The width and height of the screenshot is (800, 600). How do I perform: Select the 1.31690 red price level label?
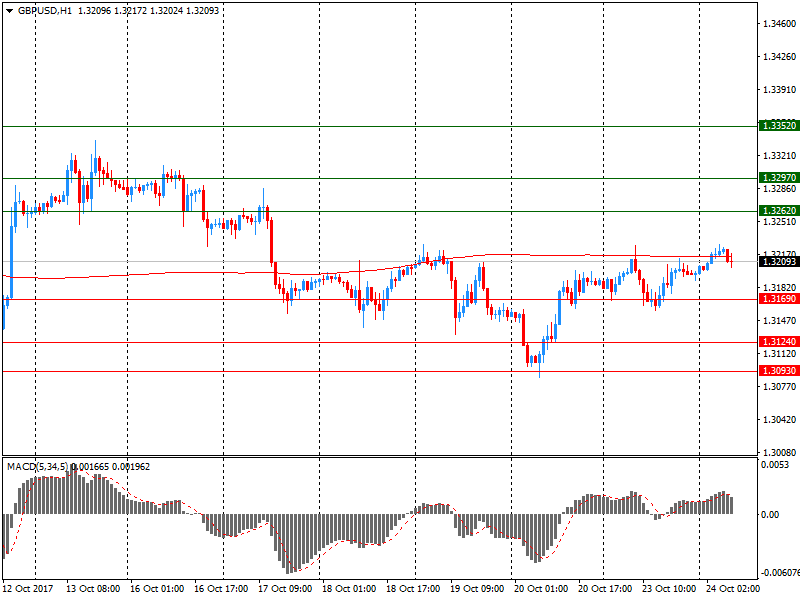pyautogui.click(x=778, y=298)
